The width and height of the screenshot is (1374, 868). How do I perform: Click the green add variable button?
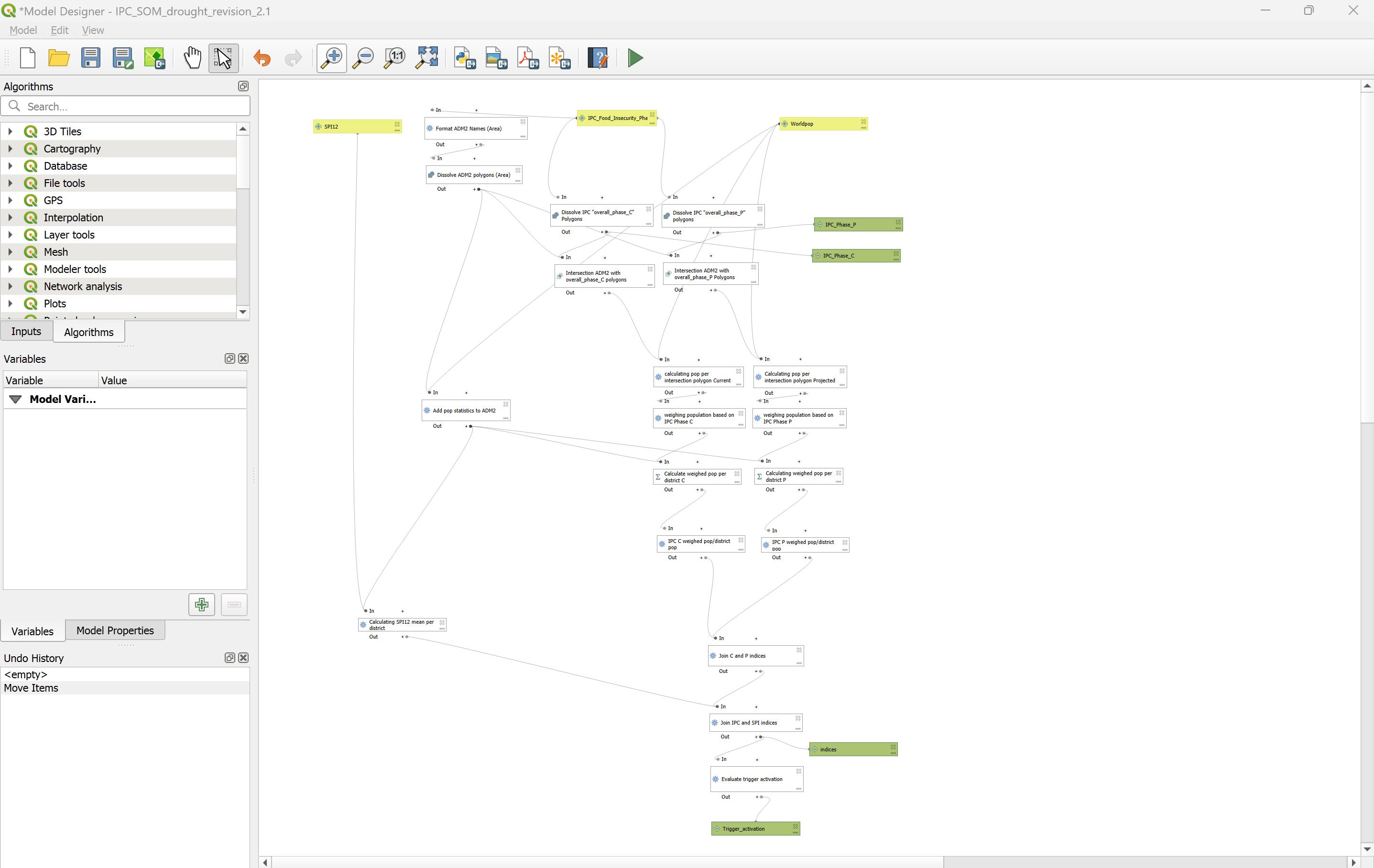201,605
